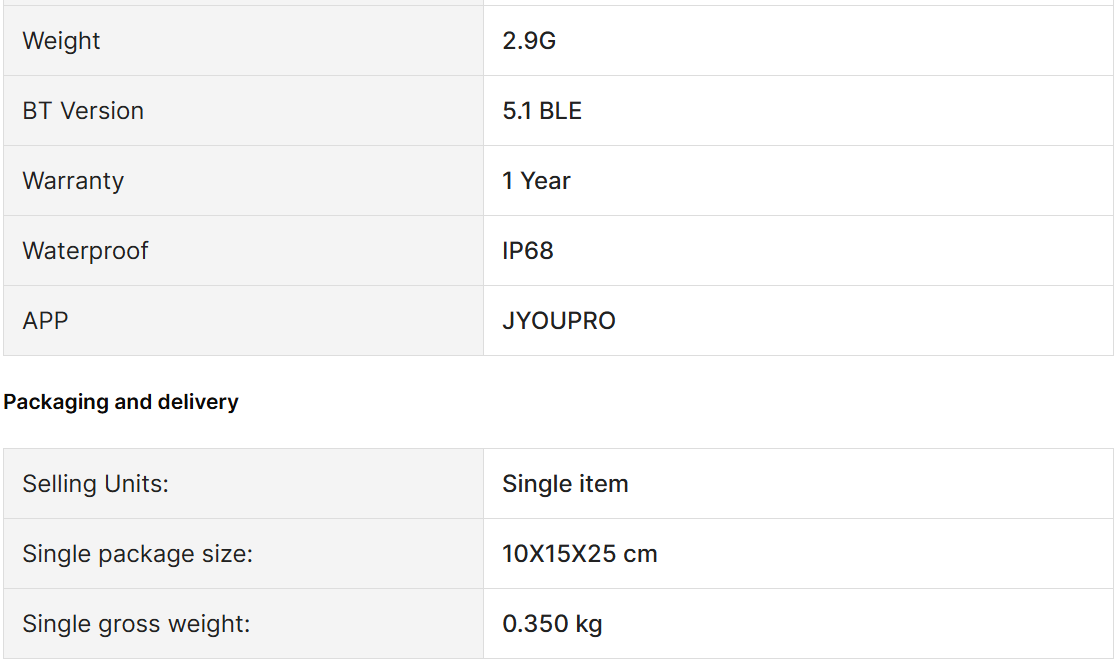Image resolution: width=1120 pixels, height=661 pixels.
Task: Select the JYOUPRO app name
Action: [559, 321]
